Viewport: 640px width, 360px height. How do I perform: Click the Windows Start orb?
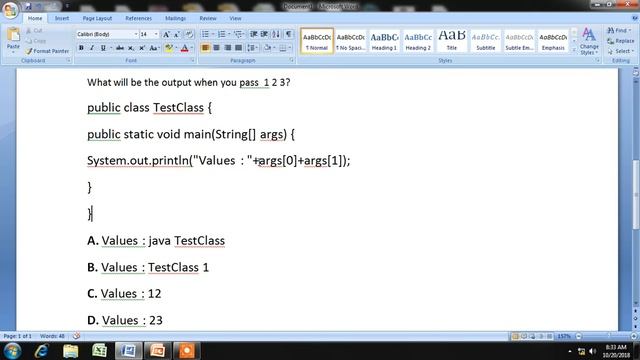tap(12, 351)
